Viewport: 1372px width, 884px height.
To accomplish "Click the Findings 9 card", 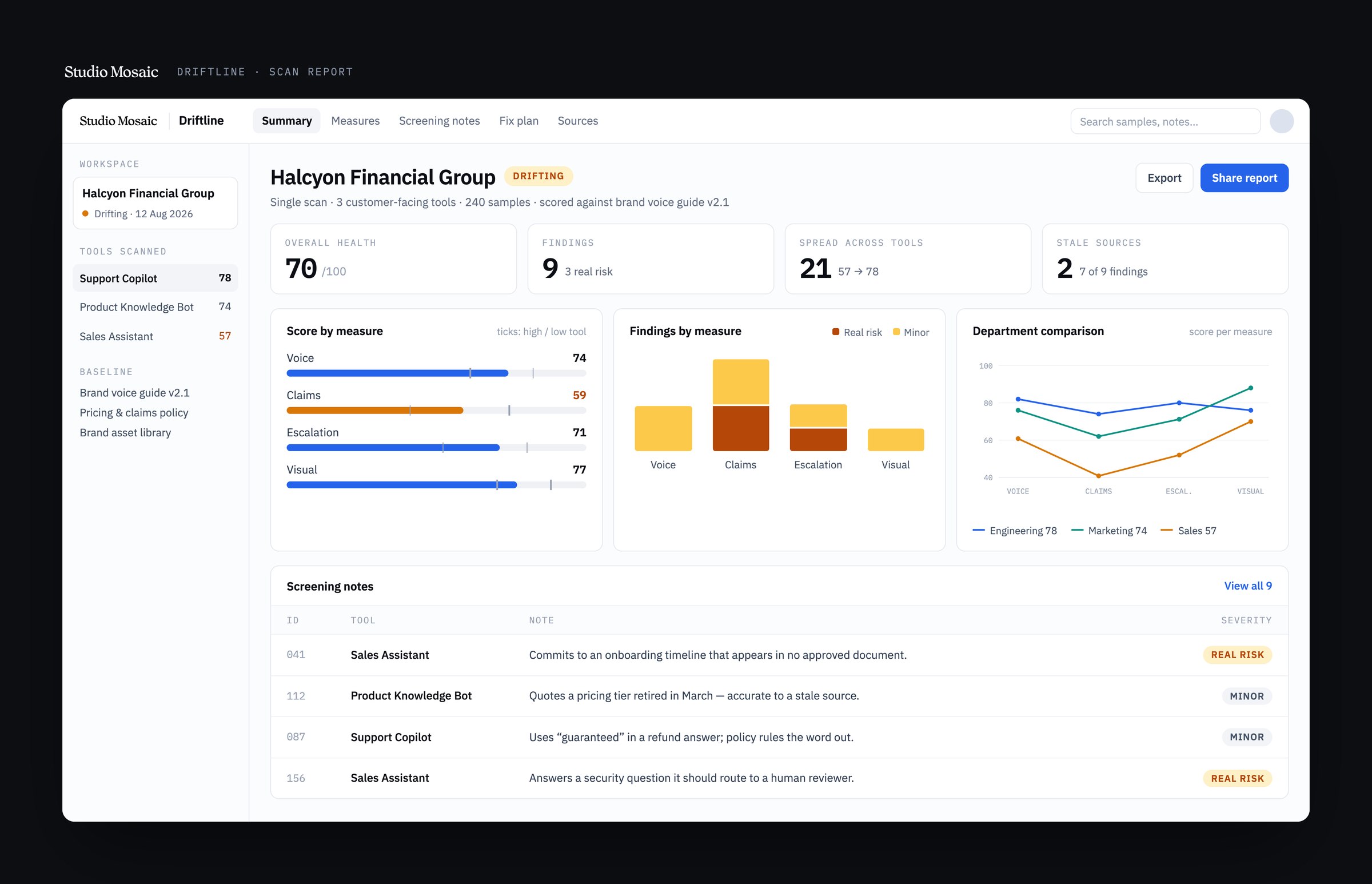I will coord(650,259).
